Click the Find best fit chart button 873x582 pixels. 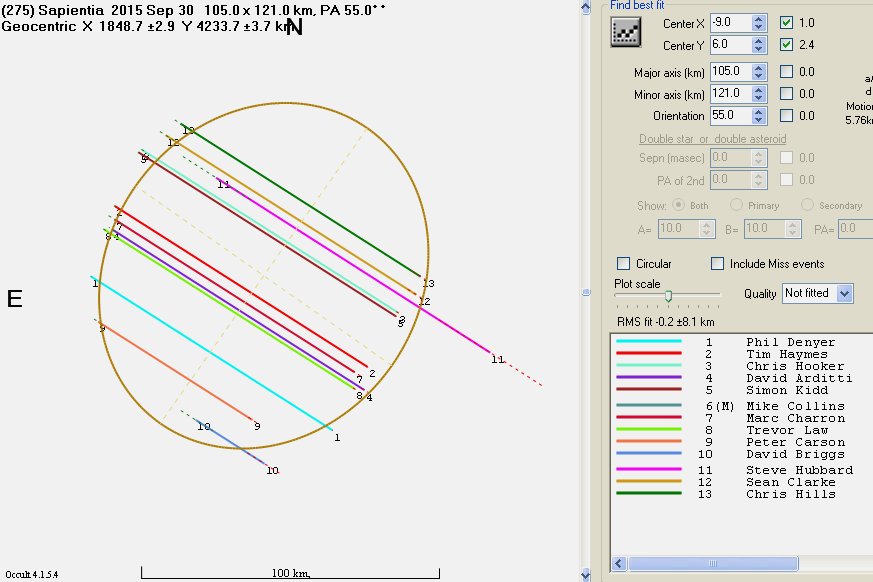626,32
